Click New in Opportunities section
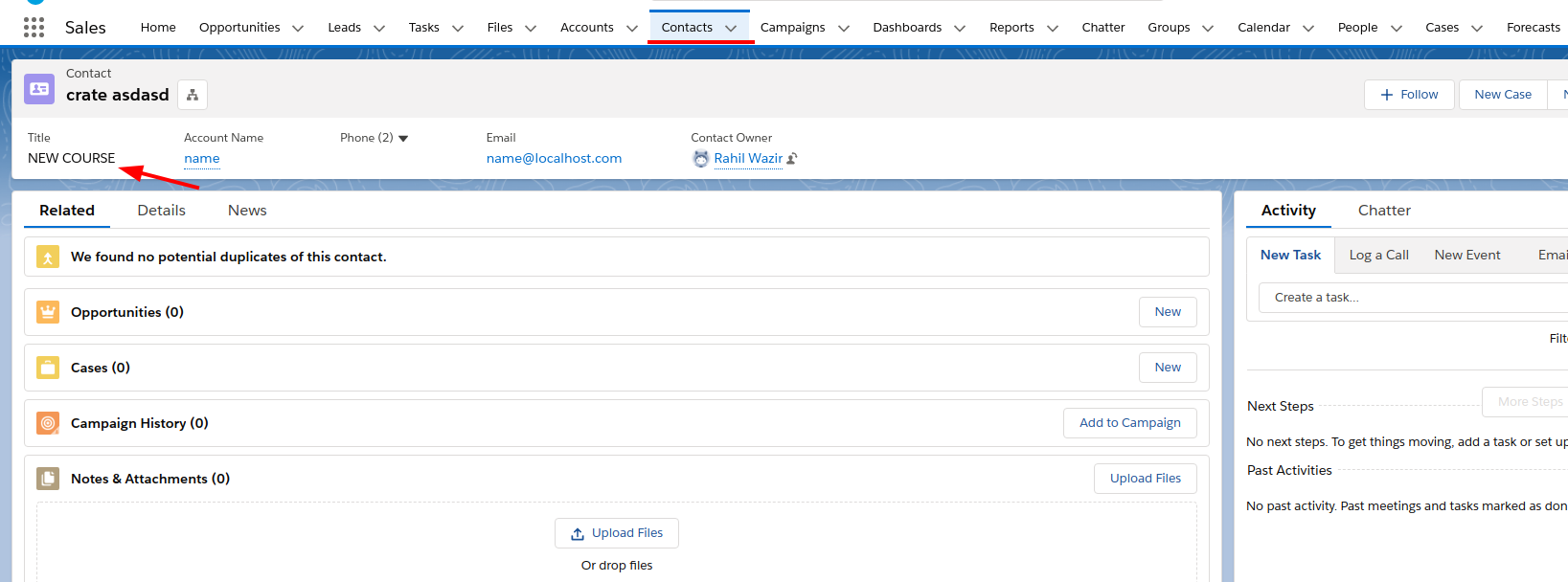1568x582 pixels. click(x=1168, y=312)
